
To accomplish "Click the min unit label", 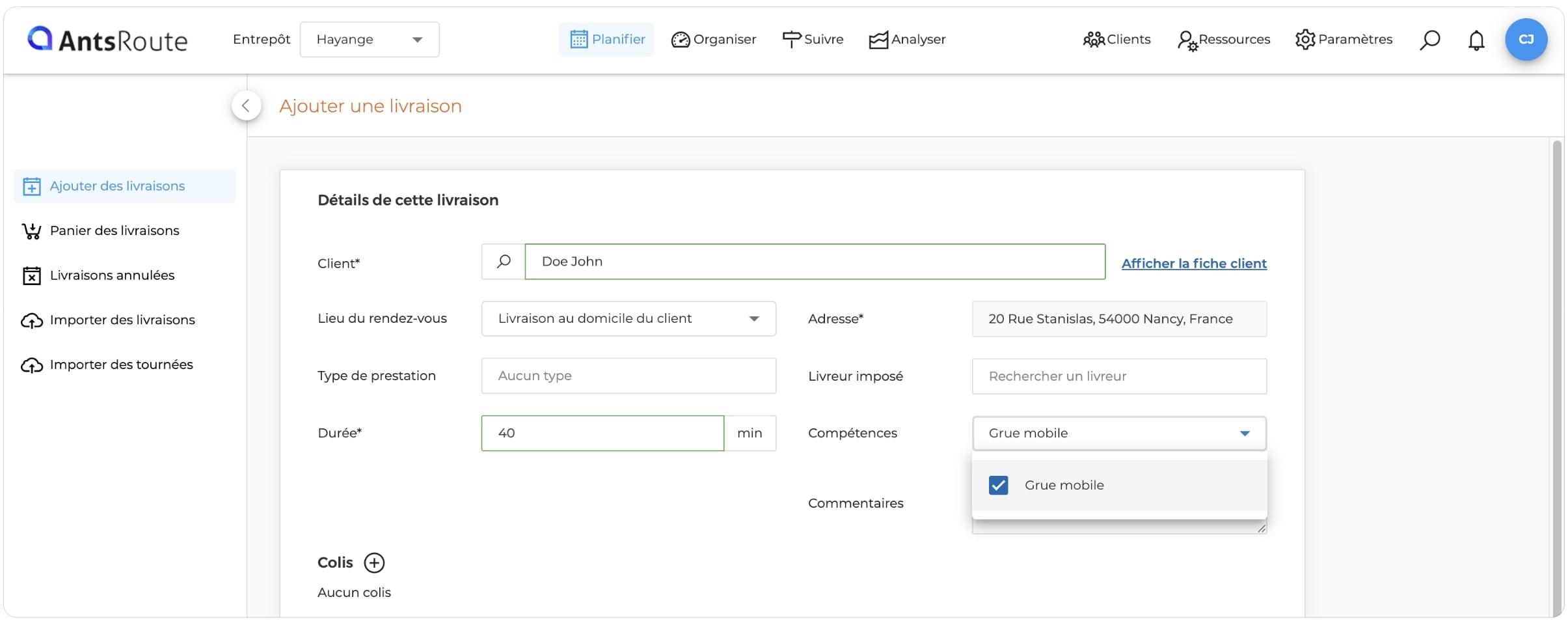I will coord(750,434).
